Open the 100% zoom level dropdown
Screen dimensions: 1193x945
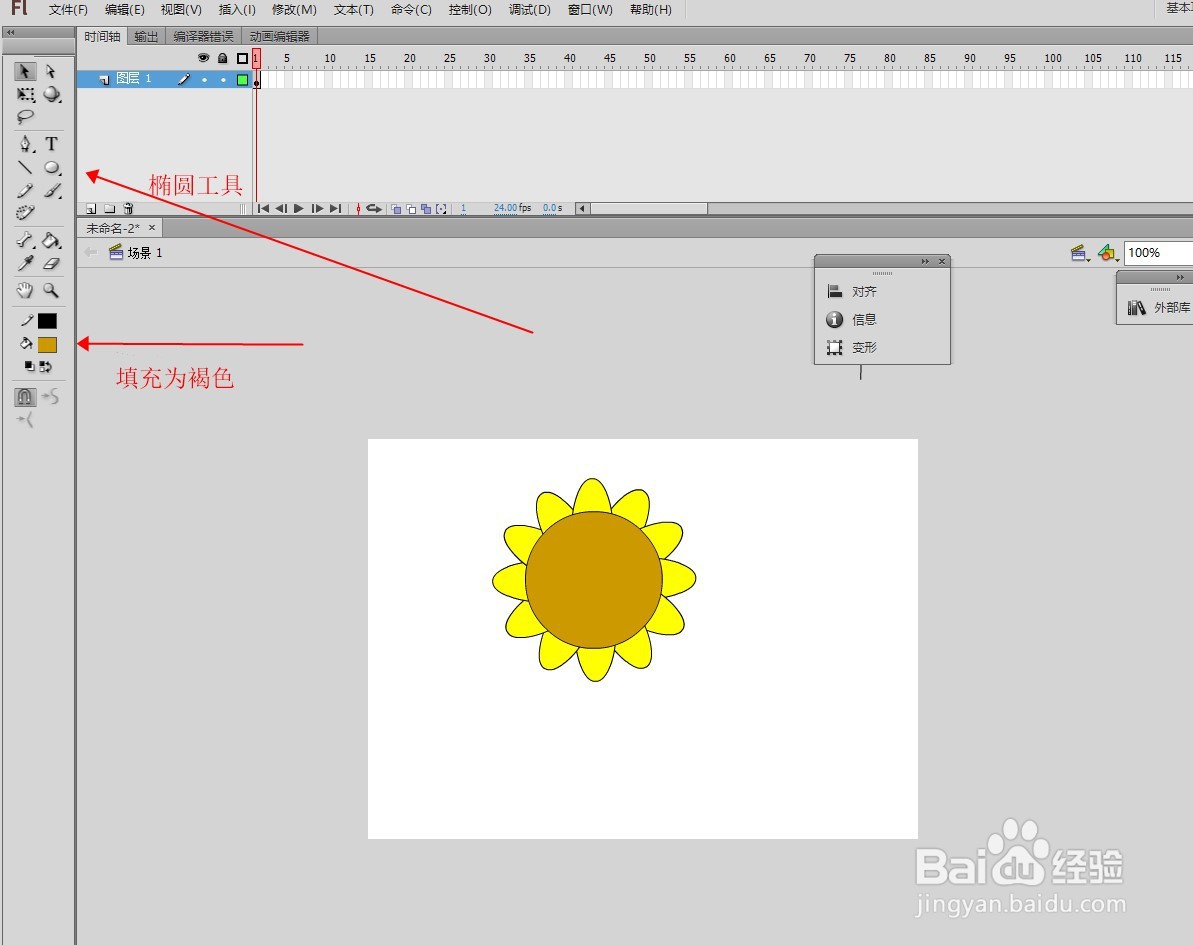click(1155, 252)
